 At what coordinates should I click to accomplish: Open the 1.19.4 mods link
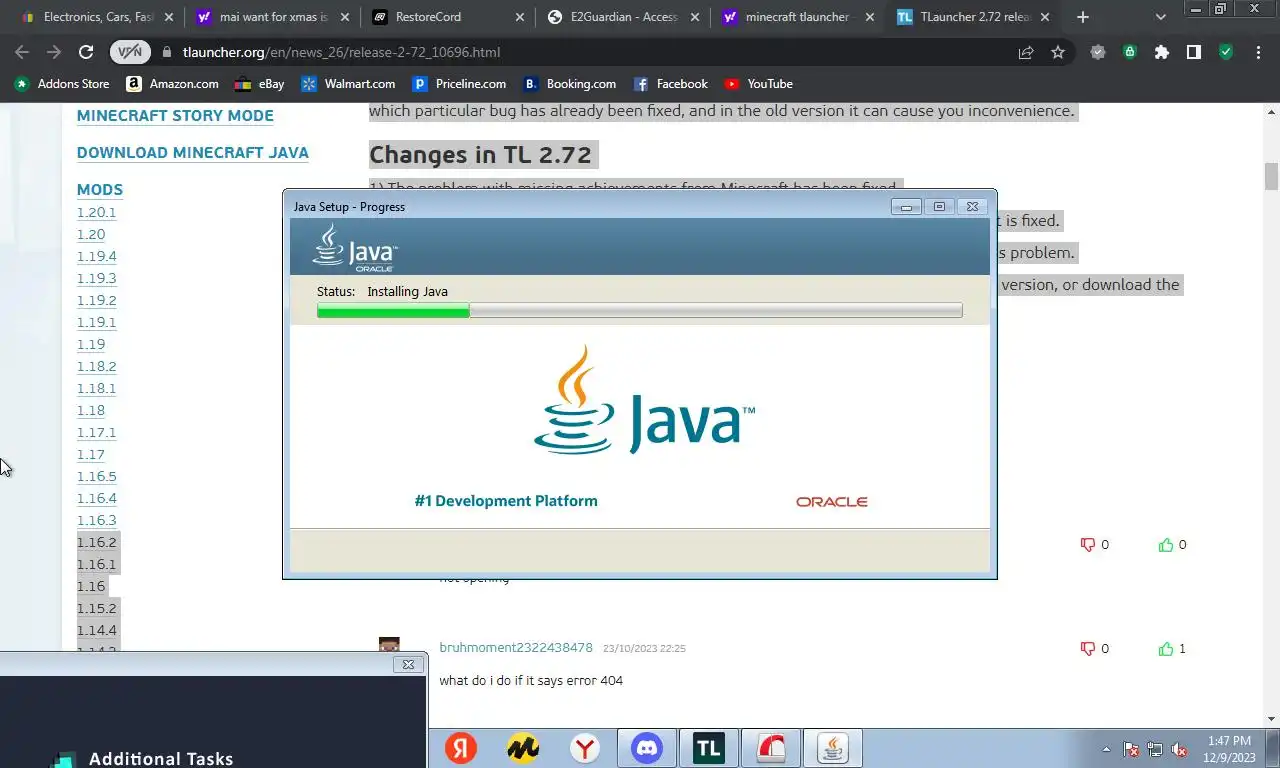pyautogui.click(x=97, y=256)
